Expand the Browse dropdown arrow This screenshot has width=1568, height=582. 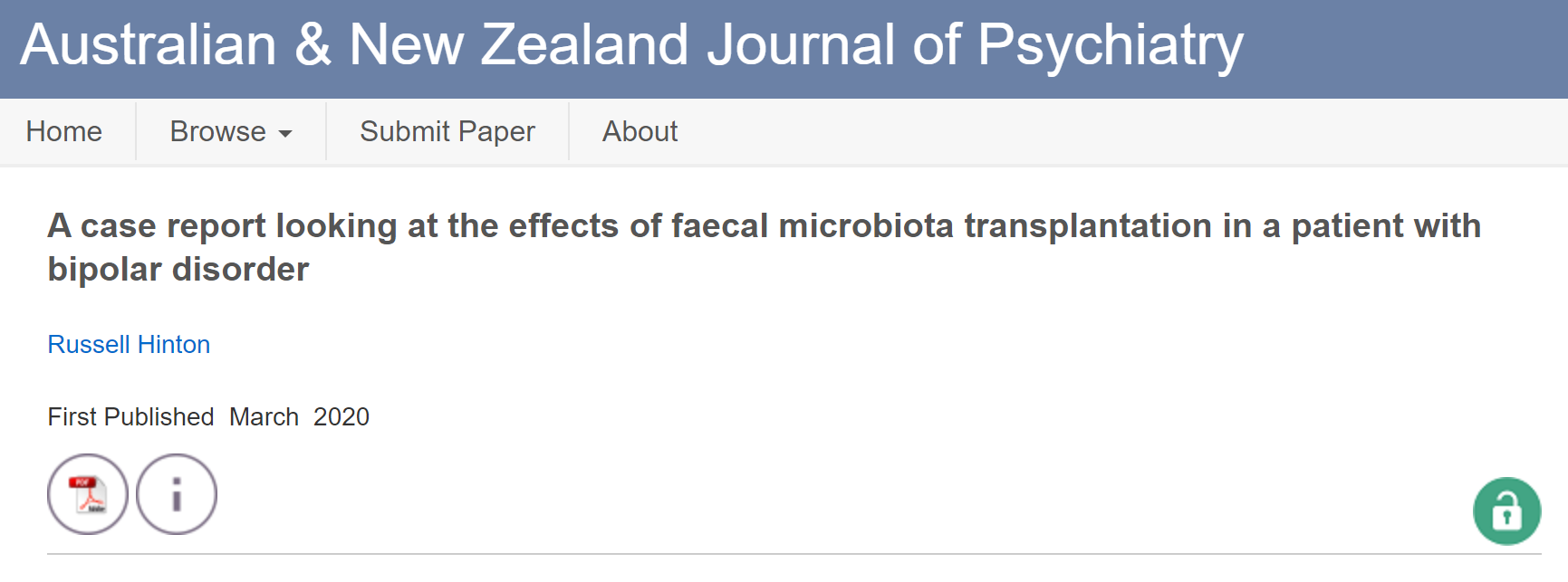(x=285, y=133)
